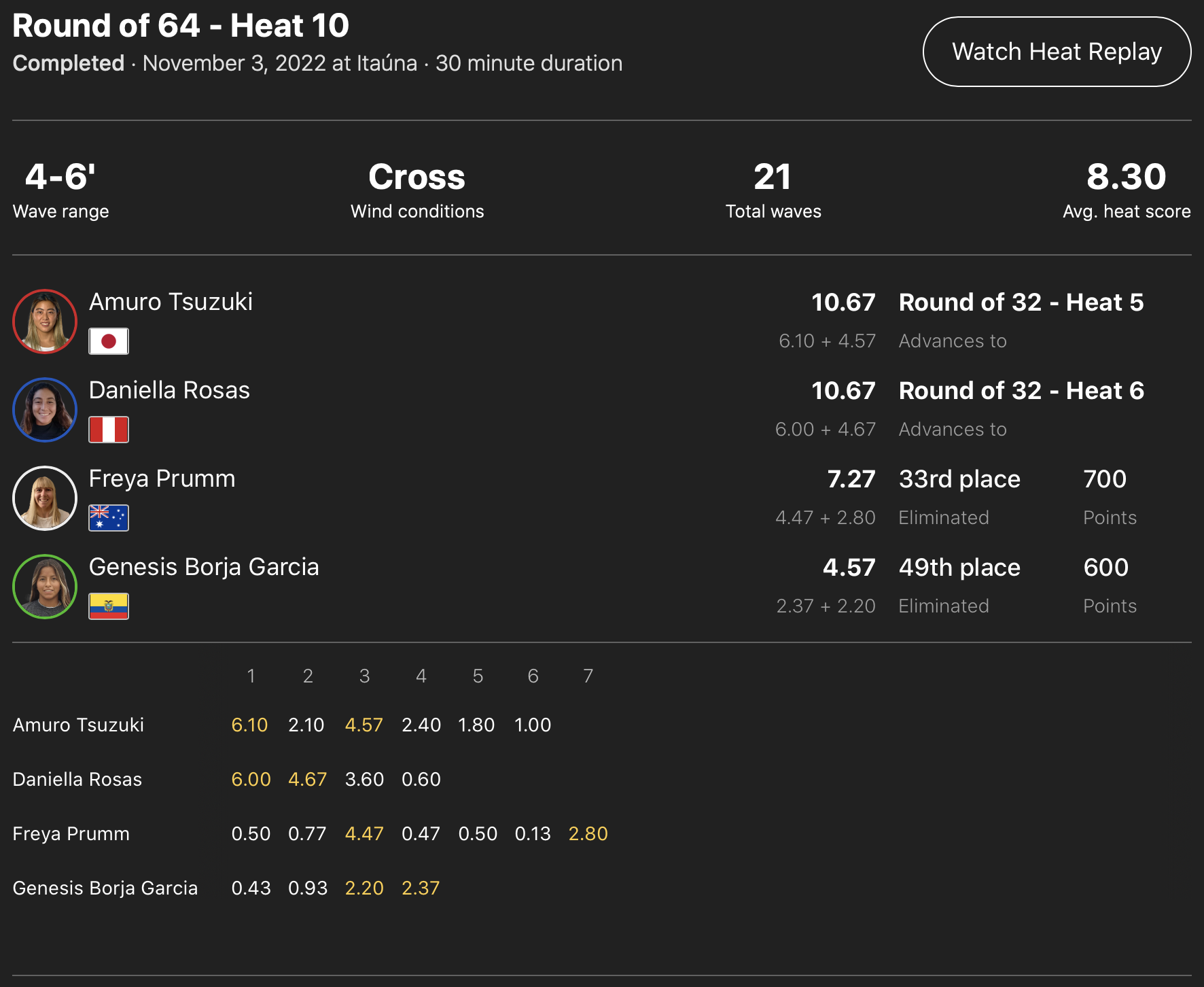Screen dimensions: 1204x987
Task: Open Amuro Tsuzuki's profile photo
Action: point(45,322)
